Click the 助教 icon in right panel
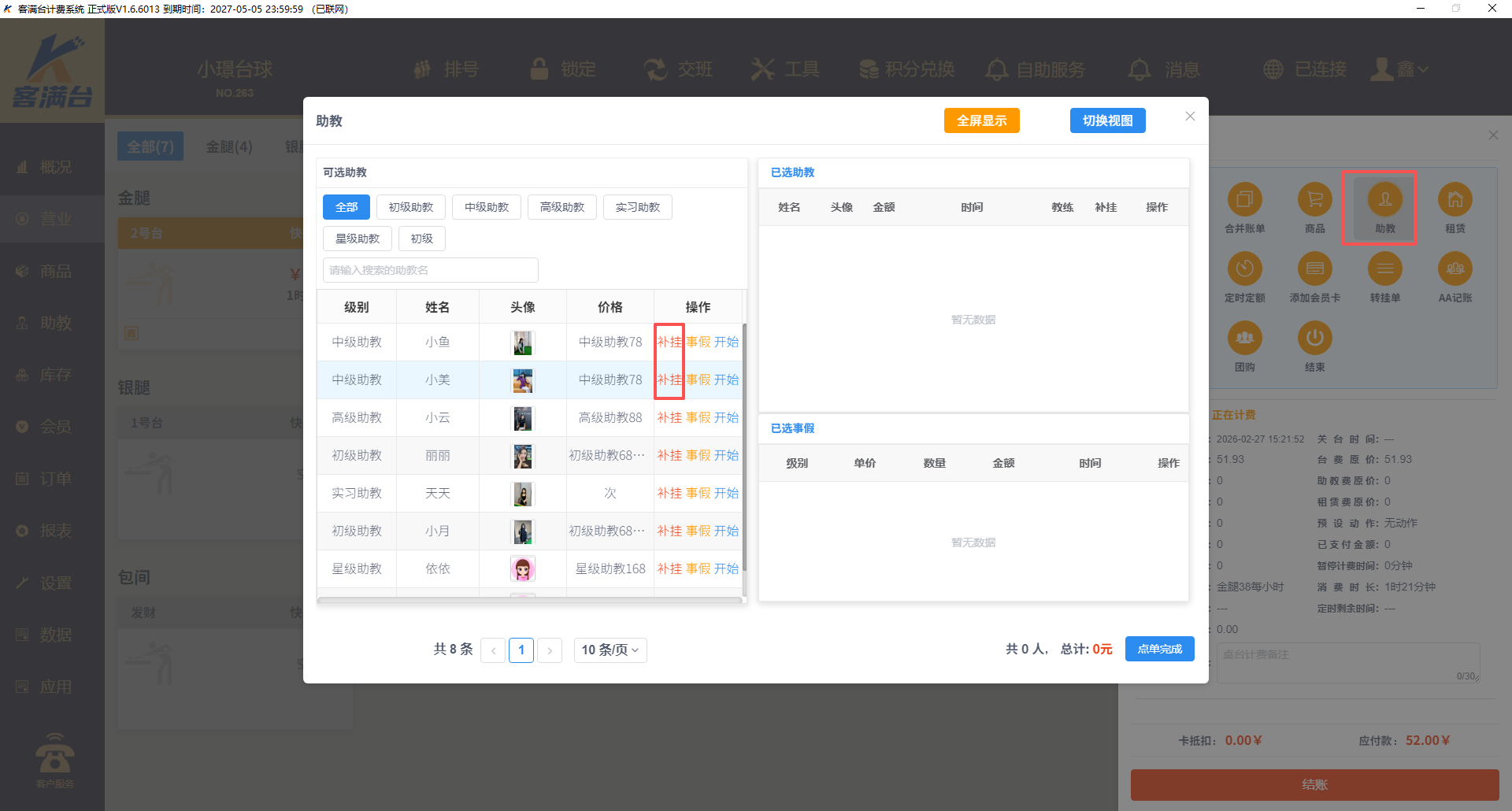 coord(1384,200)
